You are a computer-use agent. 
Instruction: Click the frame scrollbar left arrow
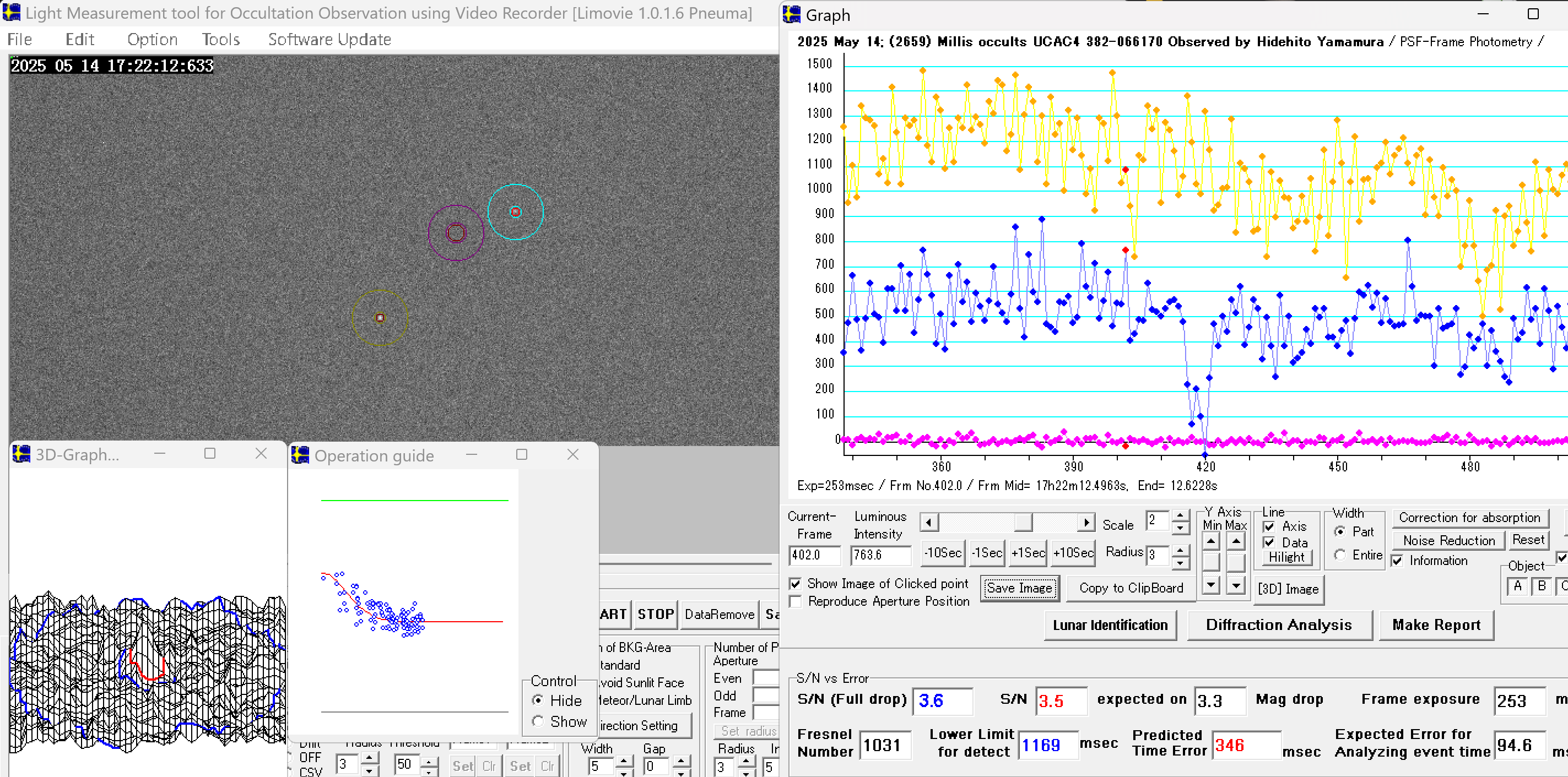tap(928, 522)
